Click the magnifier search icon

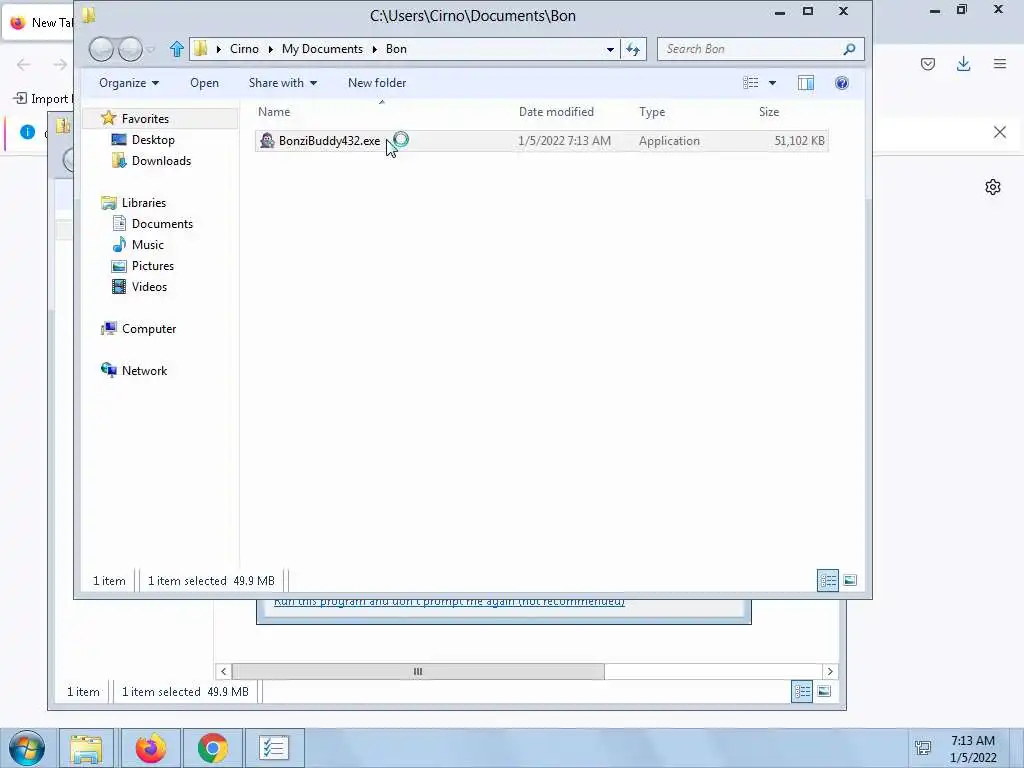[x=849, y=49]
